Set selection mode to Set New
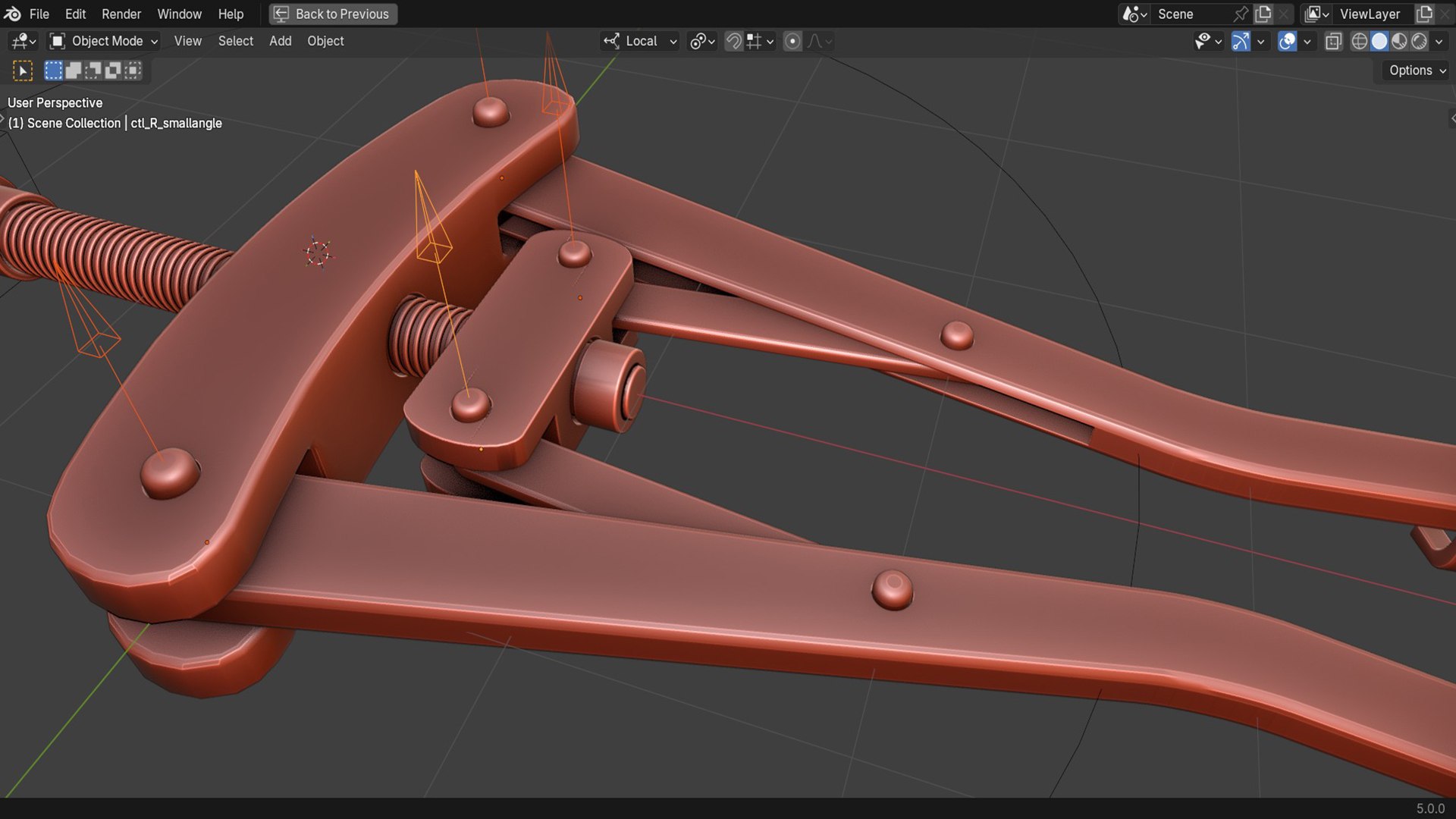 pyautogui.click(x=53, y=71)
